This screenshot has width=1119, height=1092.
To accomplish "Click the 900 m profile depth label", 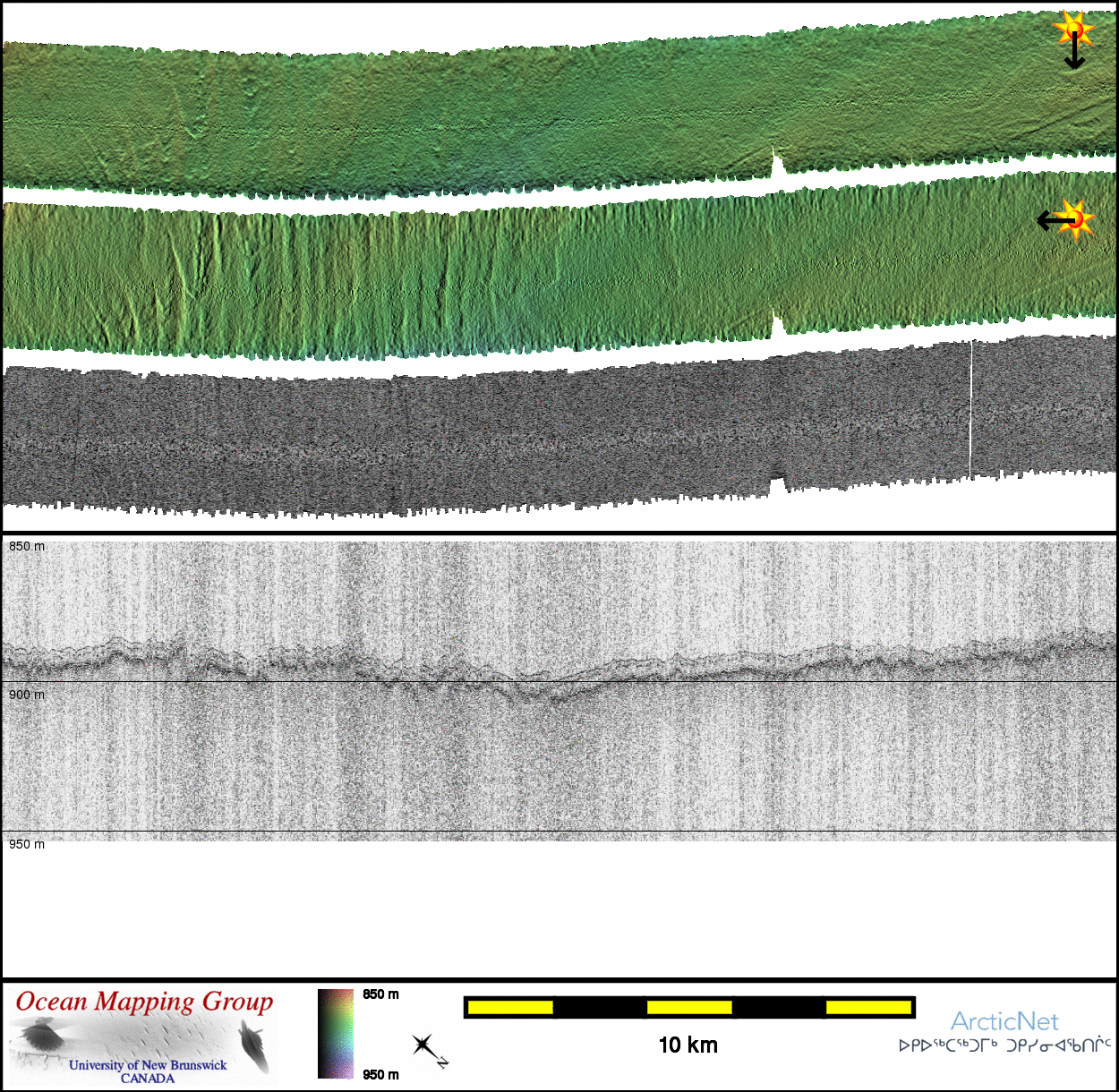I will pos(27,695).
